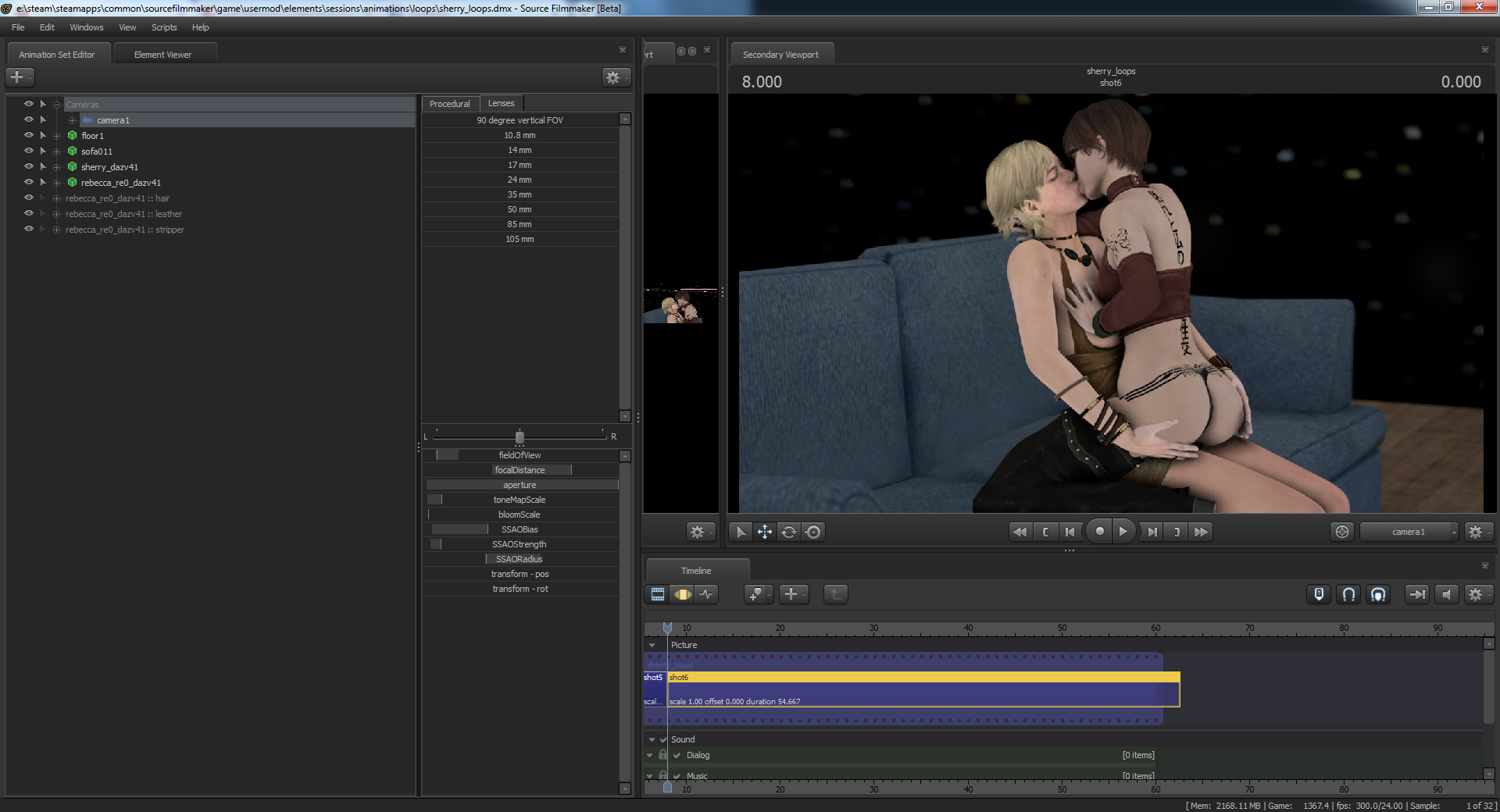
Task: Open the File menu
Action: (x=18, y=27)
